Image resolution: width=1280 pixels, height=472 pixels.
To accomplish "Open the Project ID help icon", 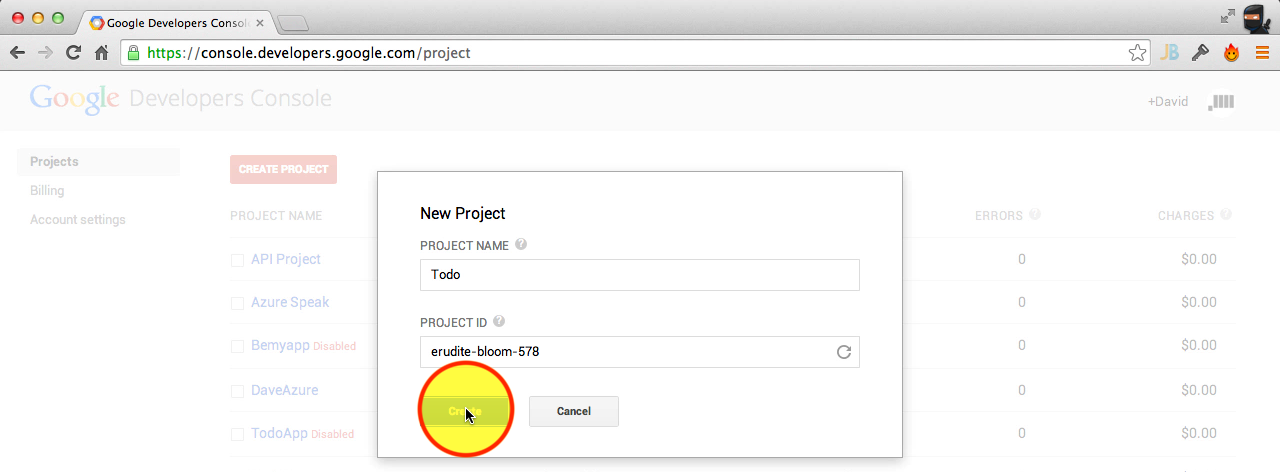I will coord(499,321).
